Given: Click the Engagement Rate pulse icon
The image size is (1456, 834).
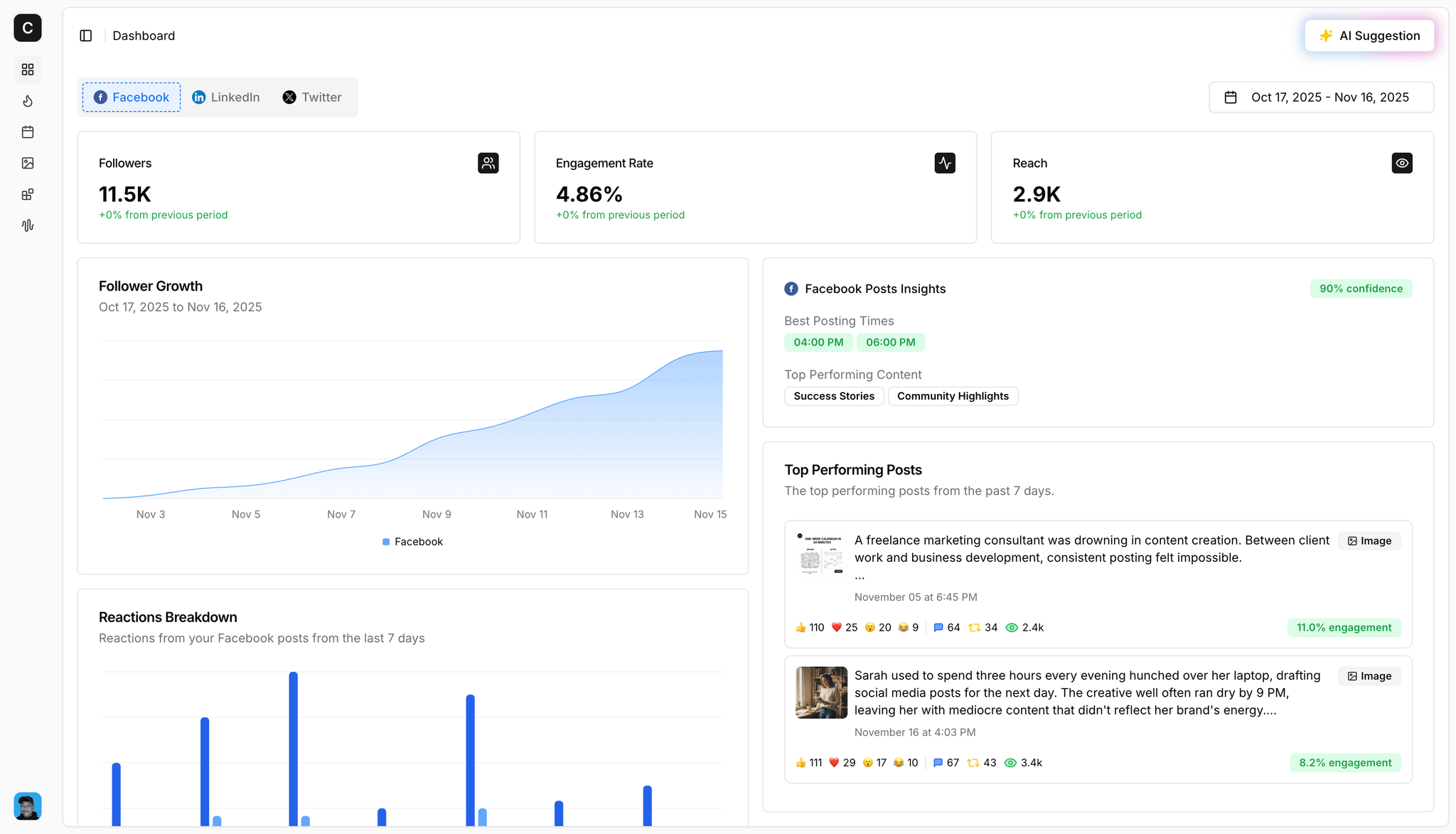Looking at the screenshot, I should (945, 163).
